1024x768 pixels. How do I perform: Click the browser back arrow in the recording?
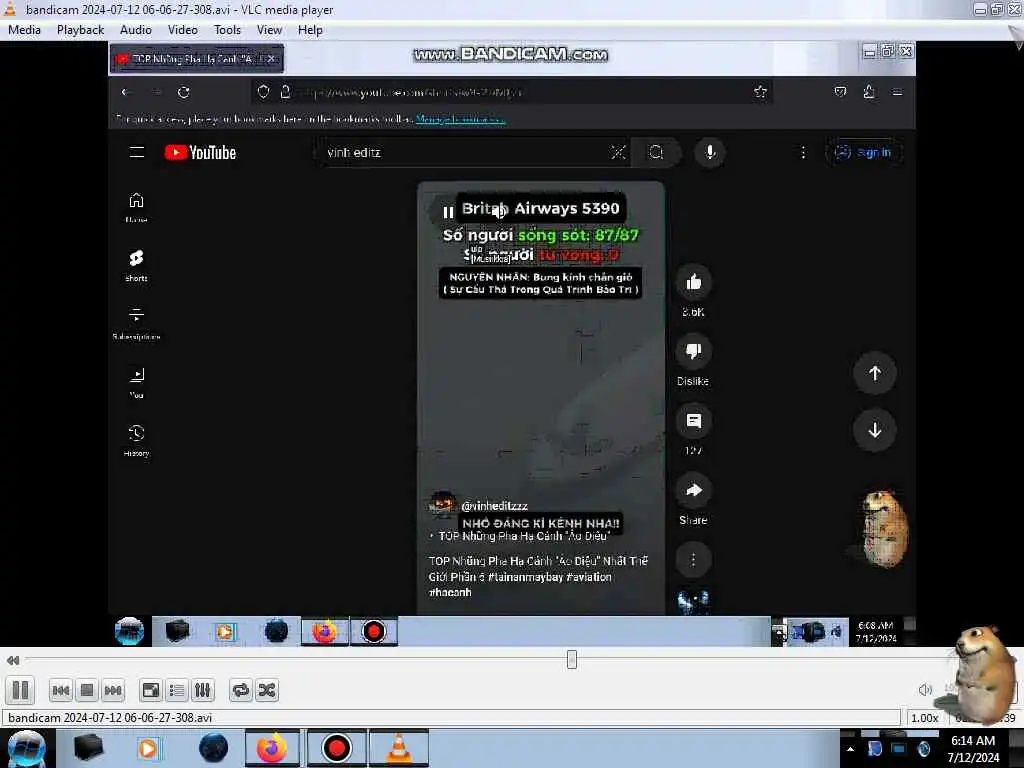125,92
